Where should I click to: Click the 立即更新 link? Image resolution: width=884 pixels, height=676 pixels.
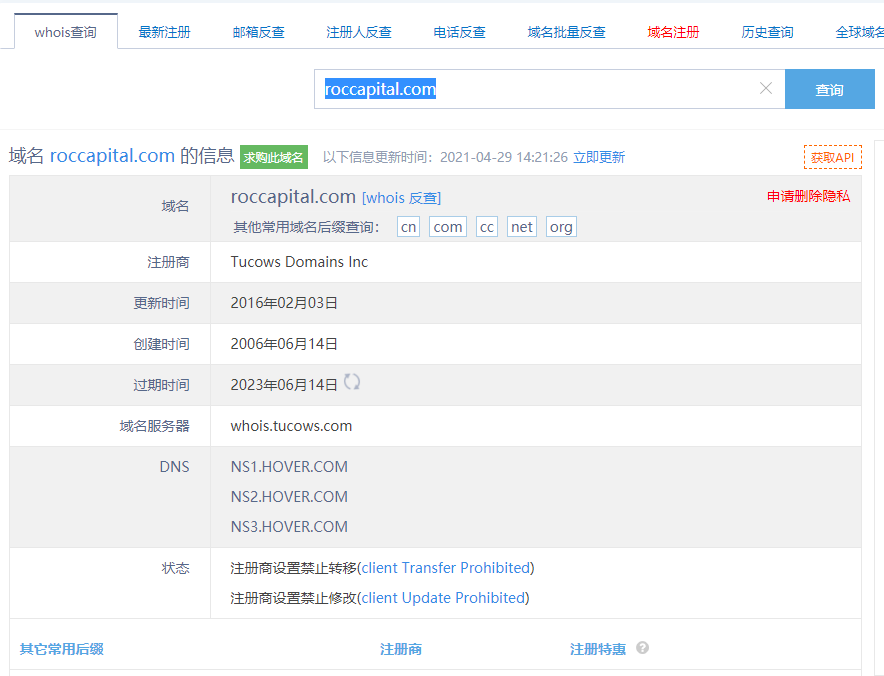click(598, 157)
